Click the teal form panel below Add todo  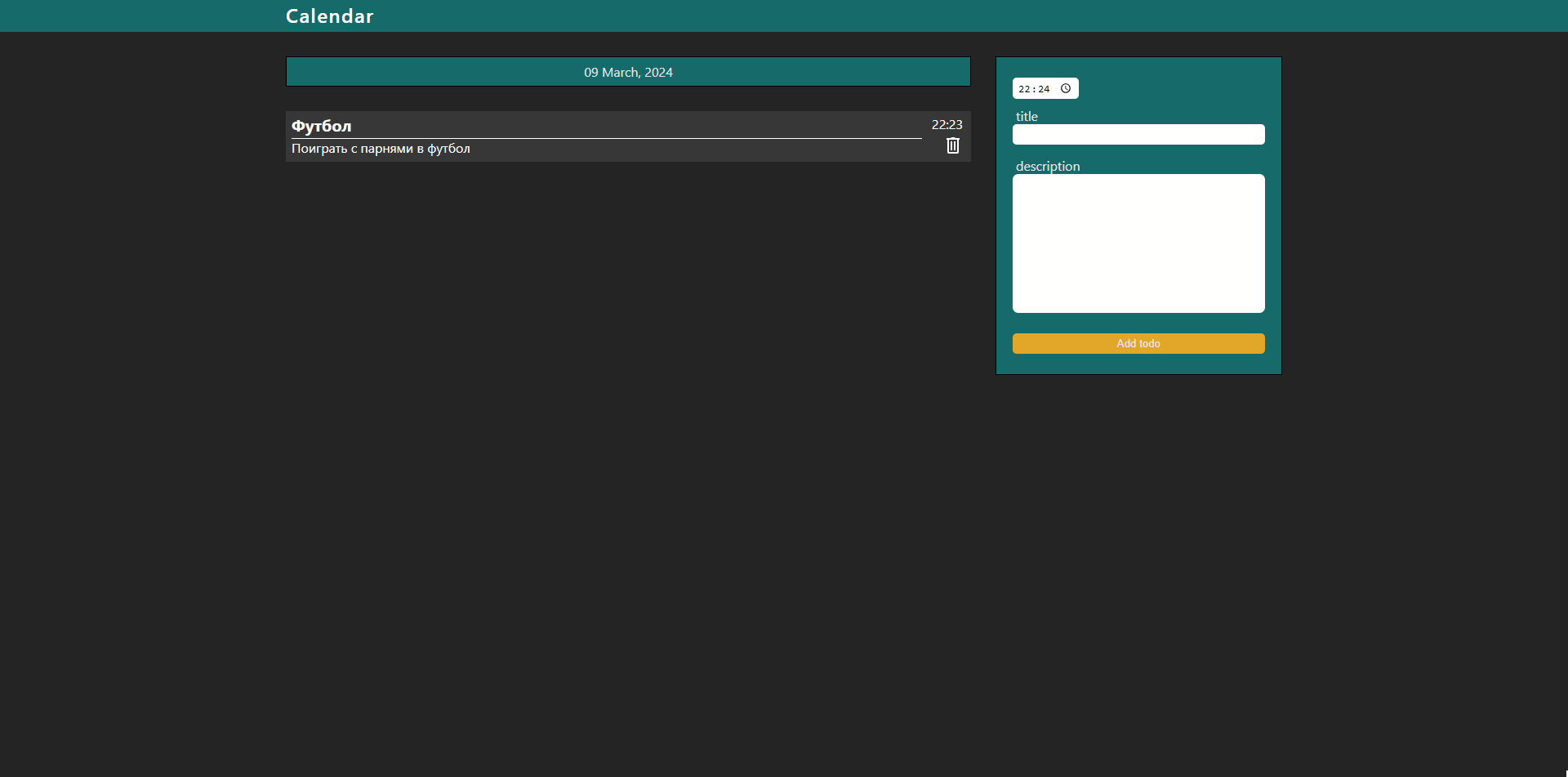point(1138,364)
